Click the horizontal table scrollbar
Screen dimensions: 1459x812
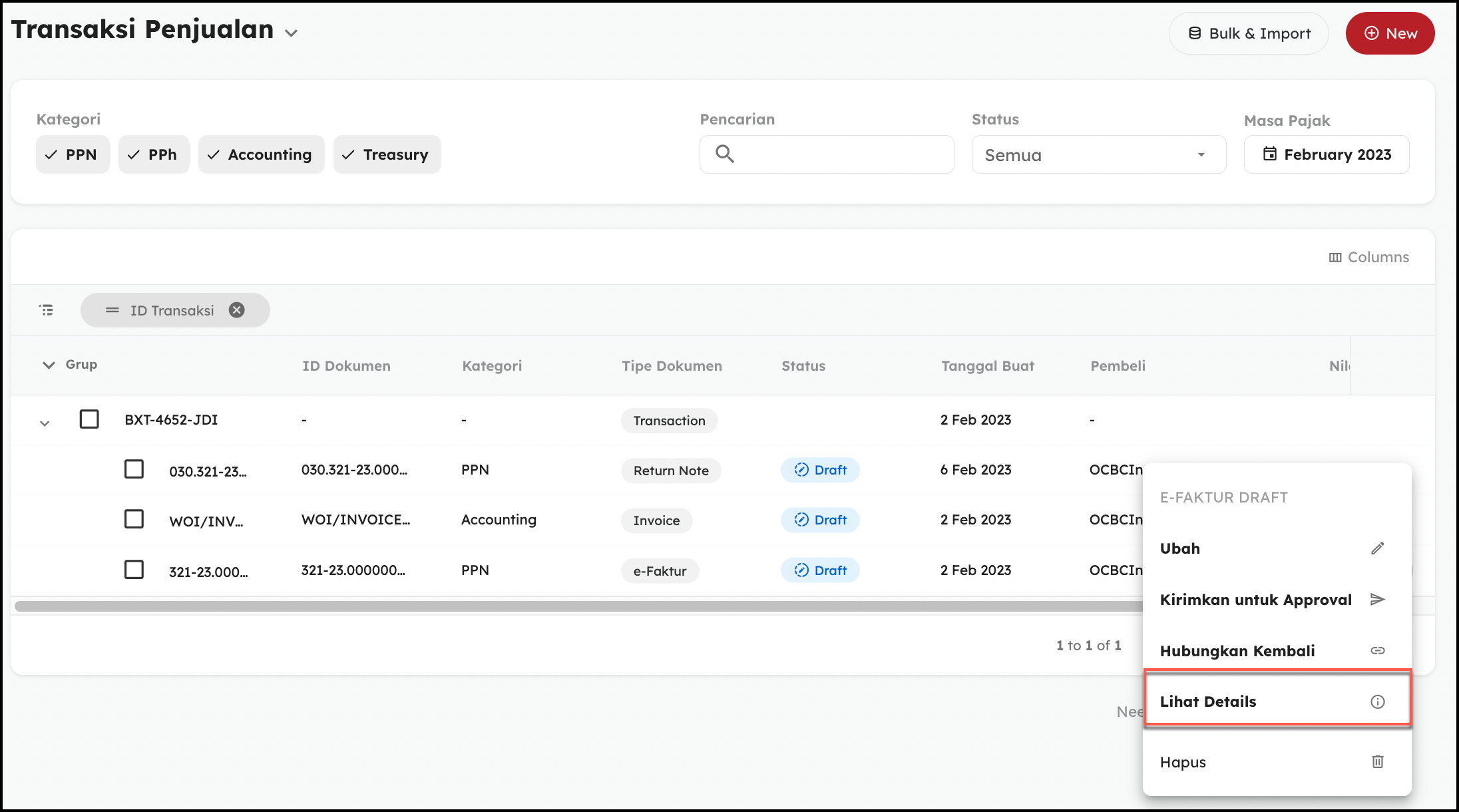click(578, 606)
